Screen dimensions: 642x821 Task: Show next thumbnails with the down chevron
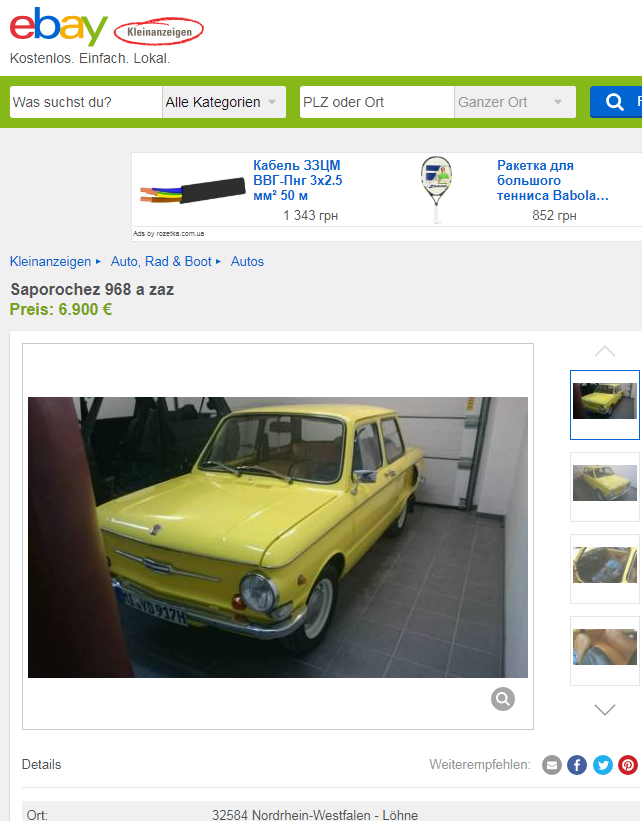pos(605,709)
